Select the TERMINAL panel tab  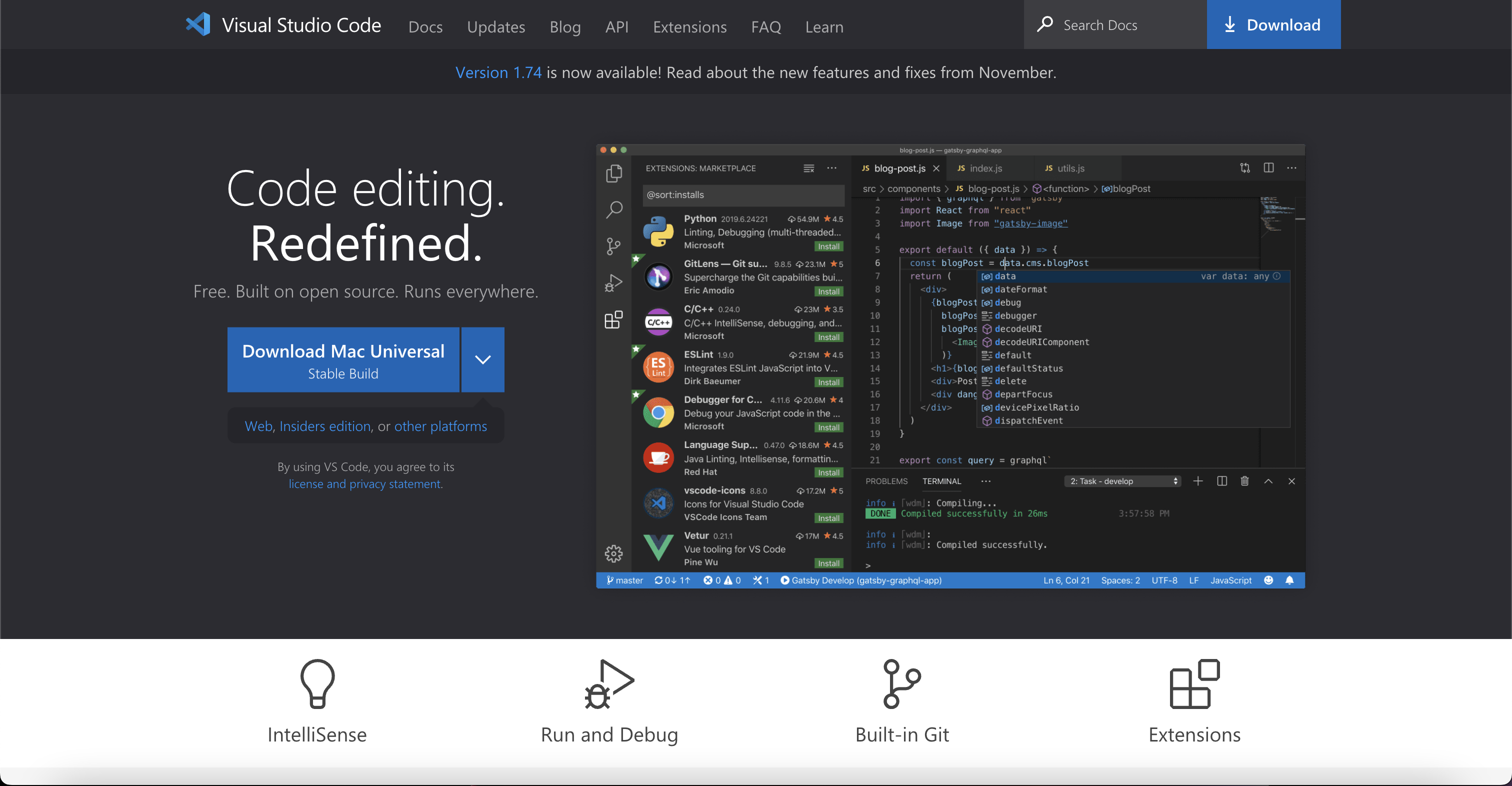point(941,481)
